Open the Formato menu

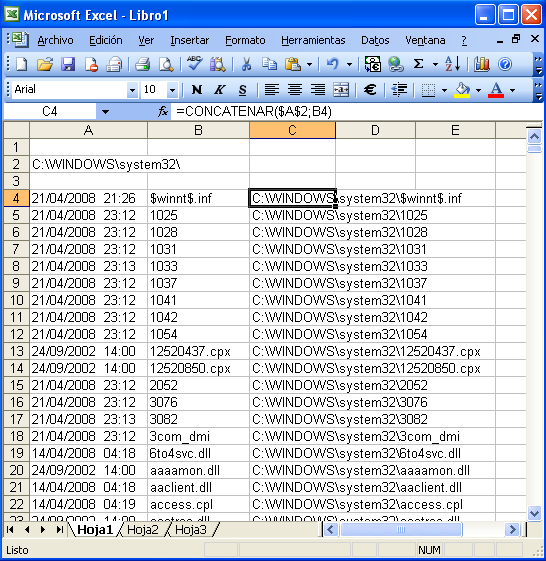245,40
